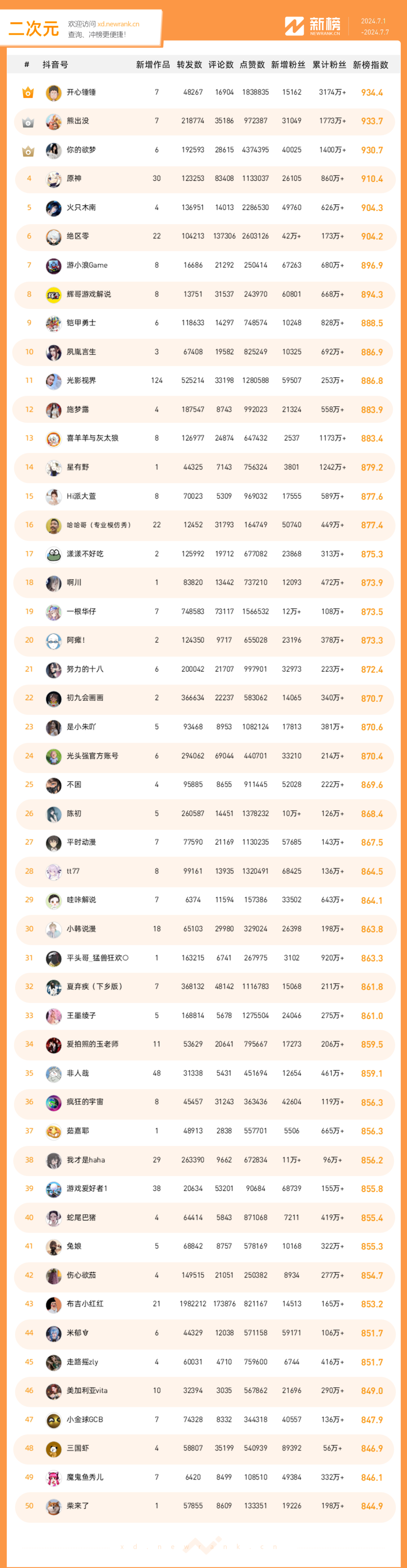Click the bronze crown rank three icon
This screenshot has width=407, height=1568.
(x=28, y=151)
